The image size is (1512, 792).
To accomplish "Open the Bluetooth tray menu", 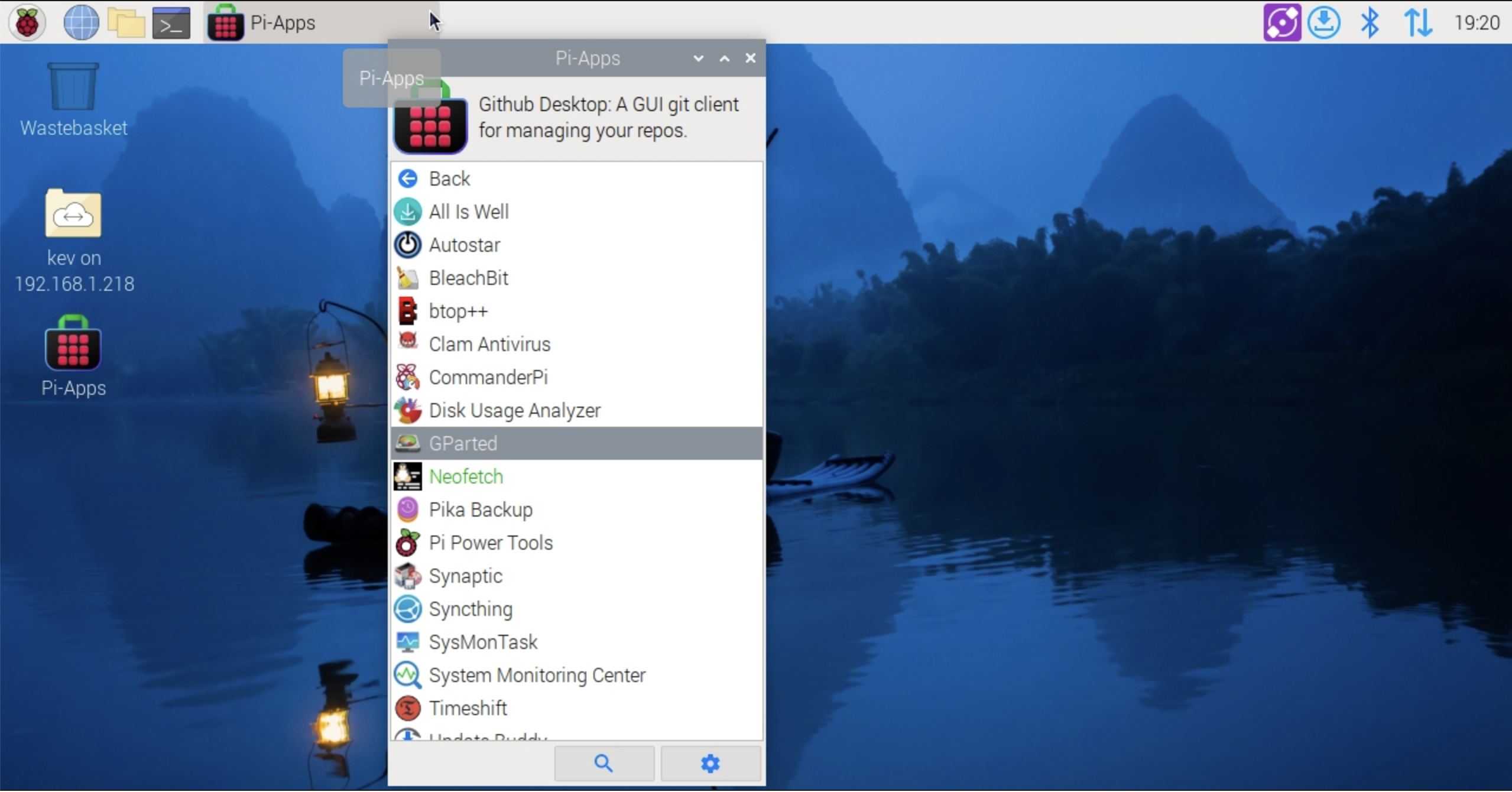I will [1370, 22].
